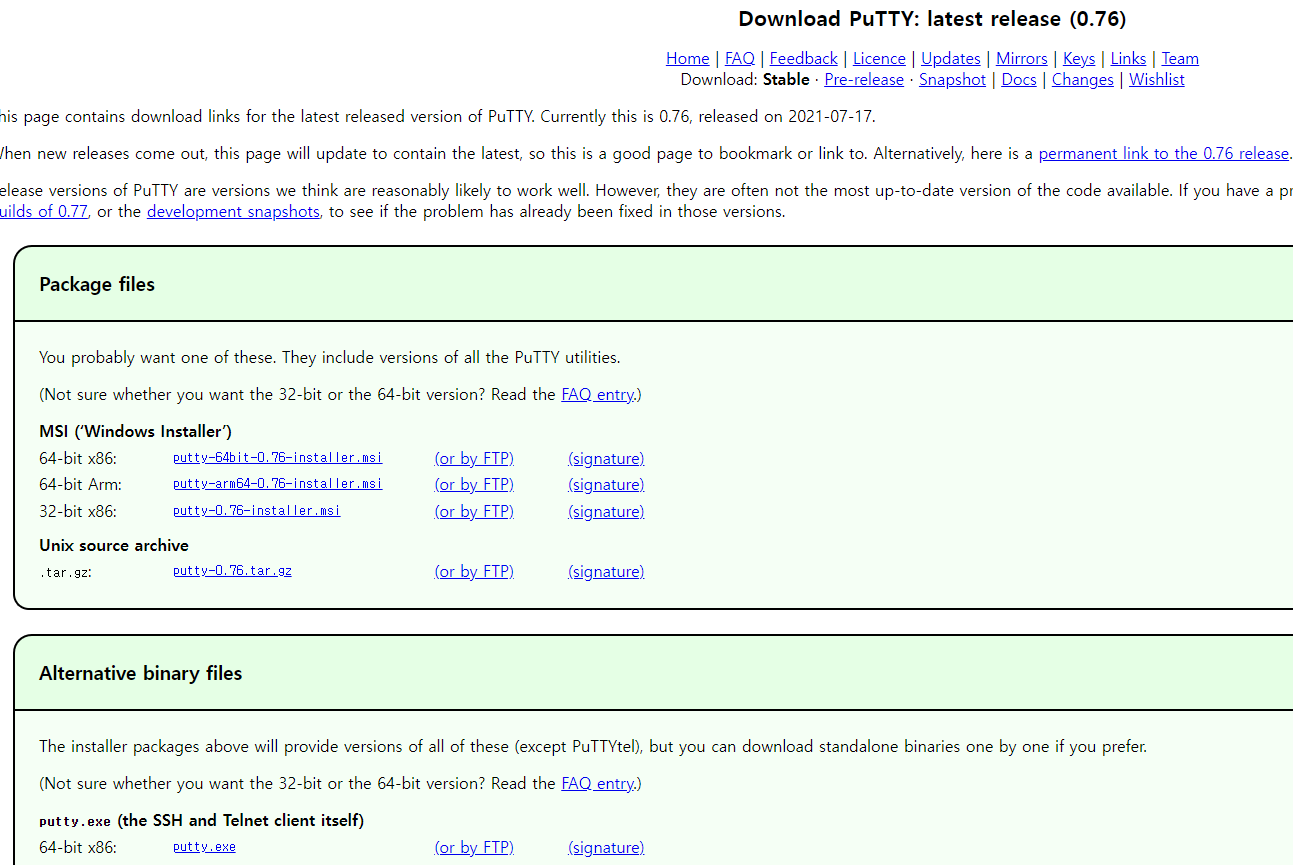1293x865 pixels.
Task: Click the Download PuTTY: latest release title
Action: pos(932,18)
